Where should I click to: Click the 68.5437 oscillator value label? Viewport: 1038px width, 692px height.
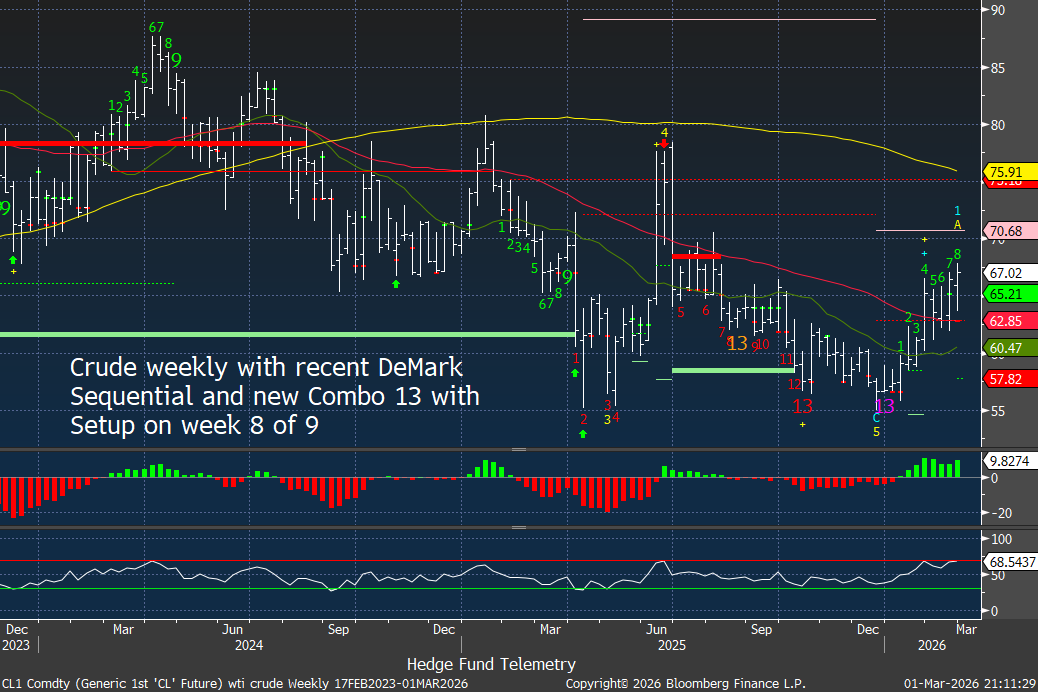(1007, 562)
